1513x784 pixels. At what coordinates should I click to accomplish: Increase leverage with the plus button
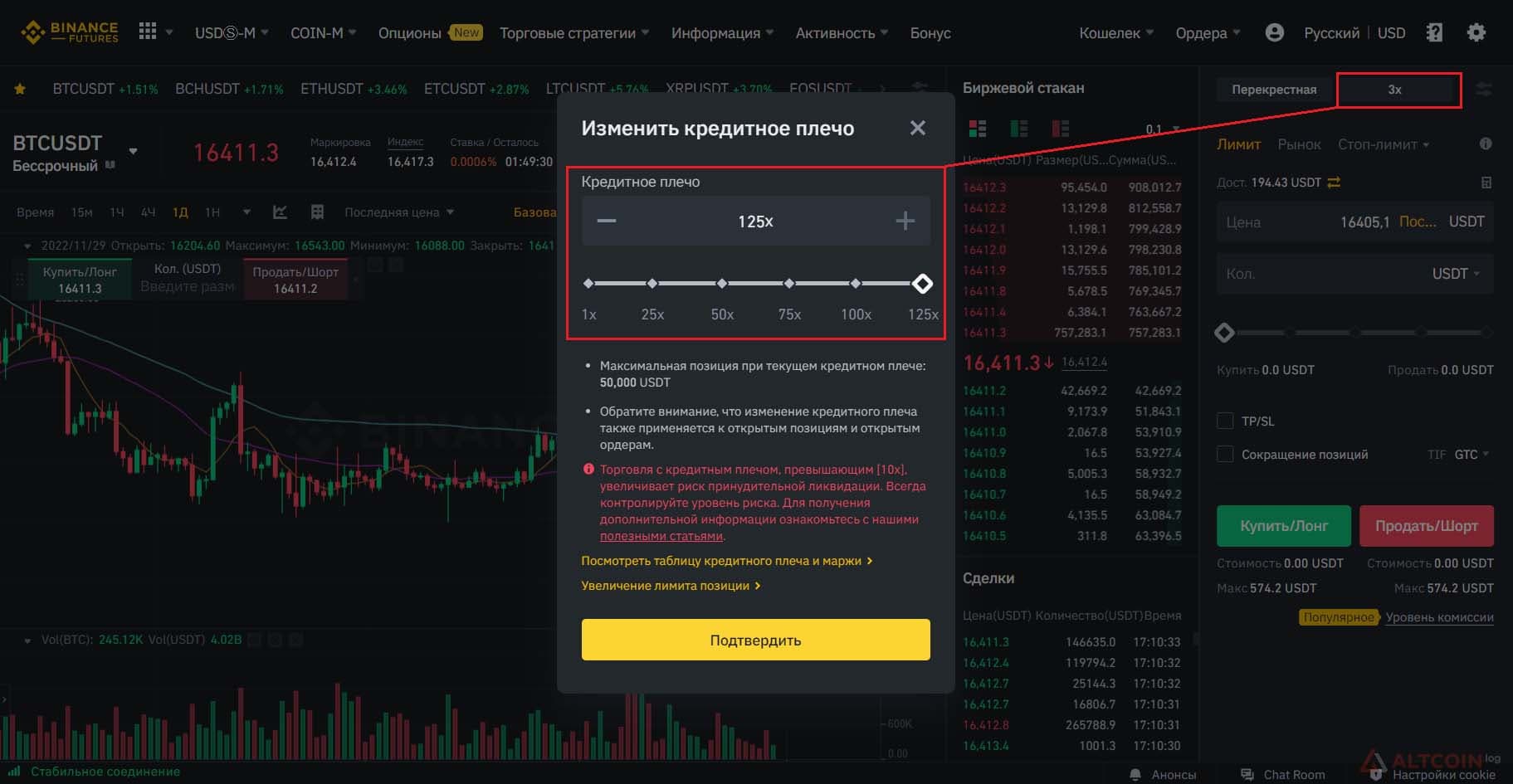click(x=905, y=221)
